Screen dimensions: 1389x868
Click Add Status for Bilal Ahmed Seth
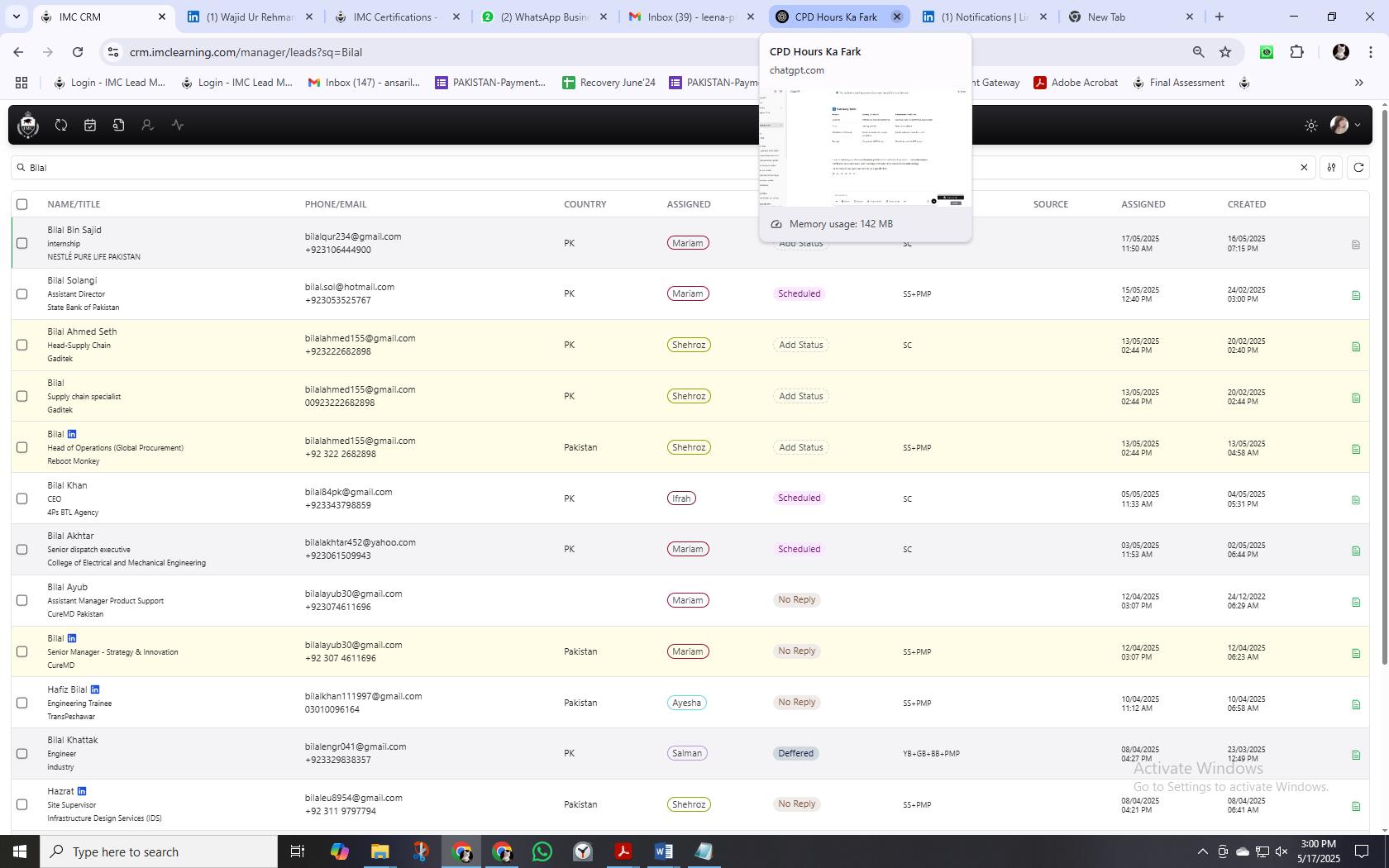pyautogui.click(x=801, y=345)
